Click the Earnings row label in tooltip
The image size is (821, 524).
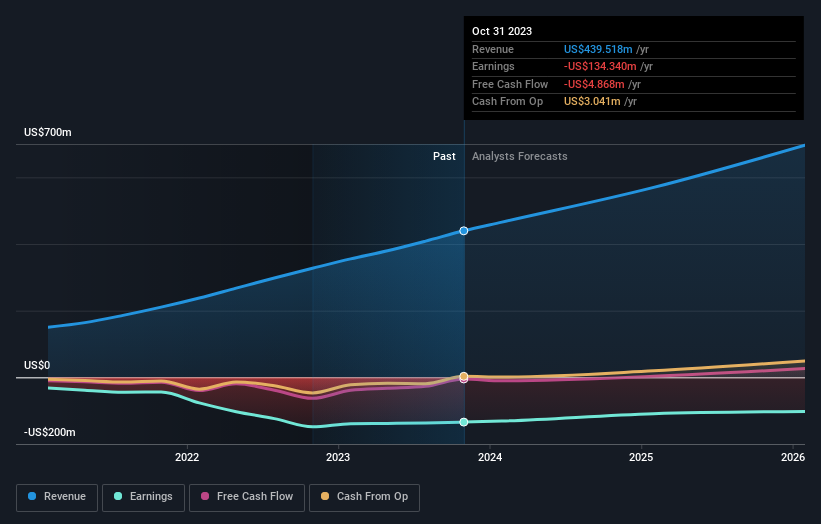coord(493,66)
